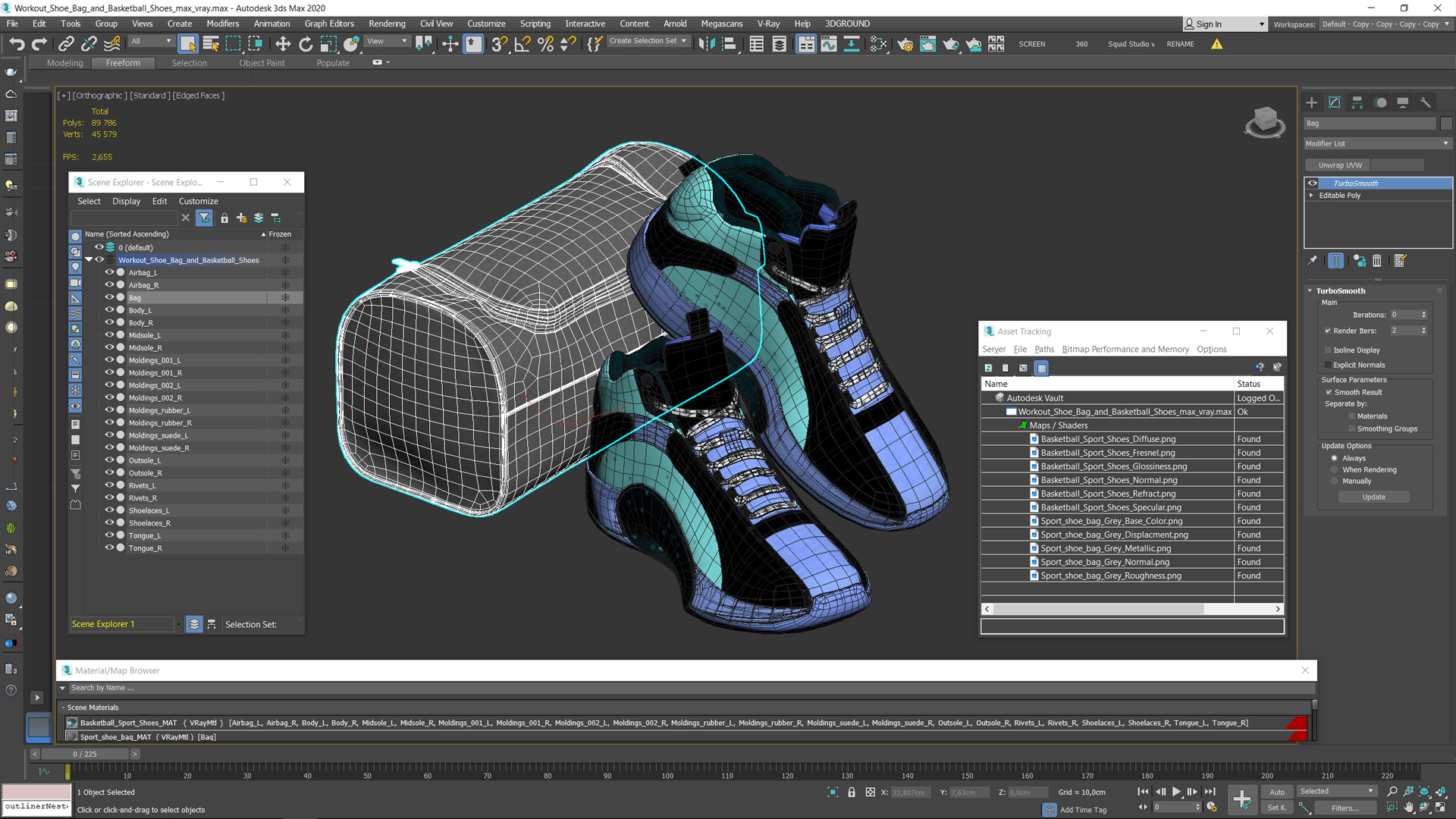Image resolution: width=1456 pixels, height=819 pixels.
Task: Click the Update button in TurboSmooth
Action: [1373, 497]
